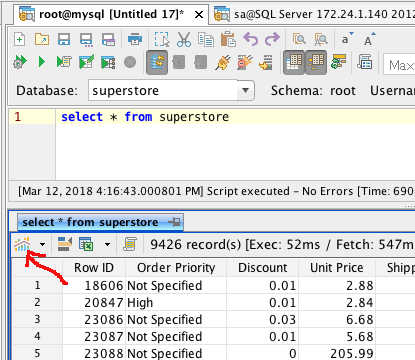This screenshot has width=415, height=360.
Task: Toggle the pivot results display button
Action: [x=316, y=62]
